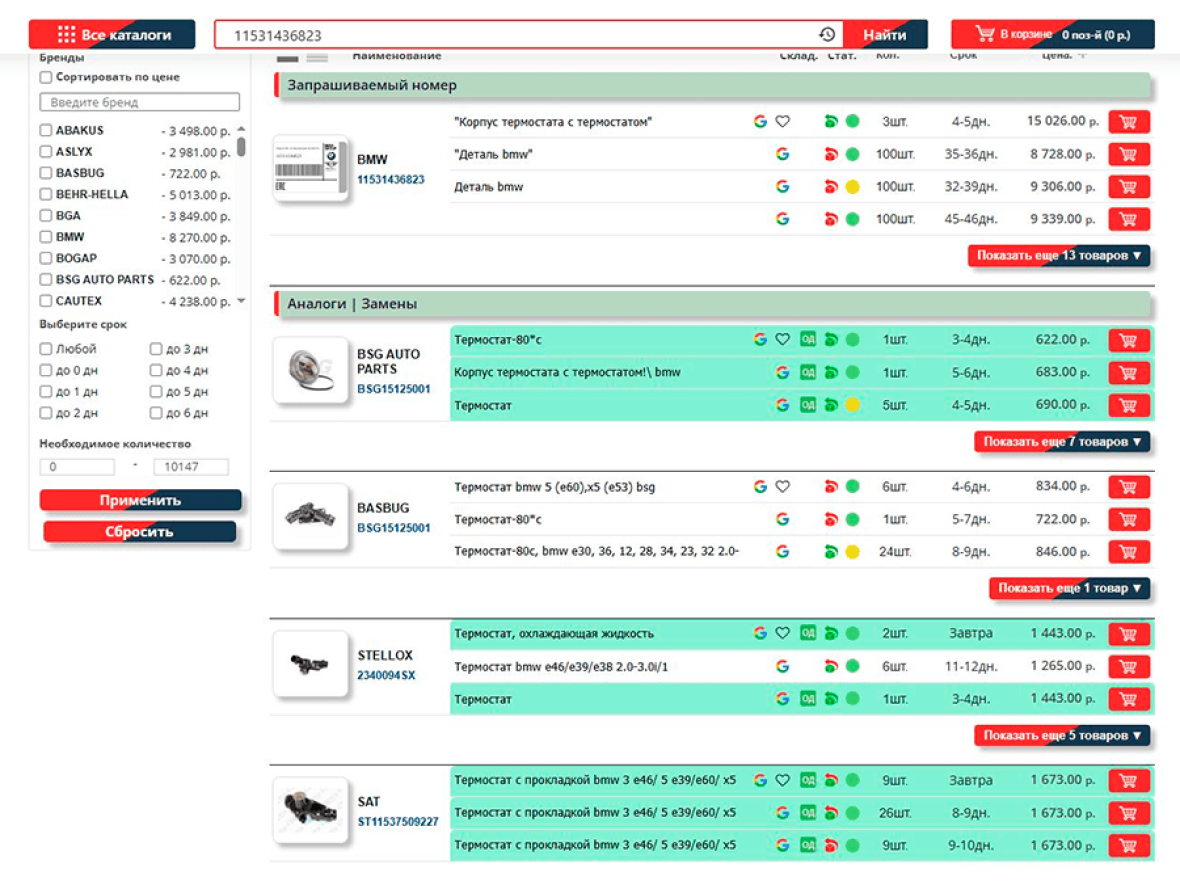Image resolution: width=1180 pixels, height=885 pixels.
Task: Click the brand list scroll-up arrow
Action: tap(241, 129)
